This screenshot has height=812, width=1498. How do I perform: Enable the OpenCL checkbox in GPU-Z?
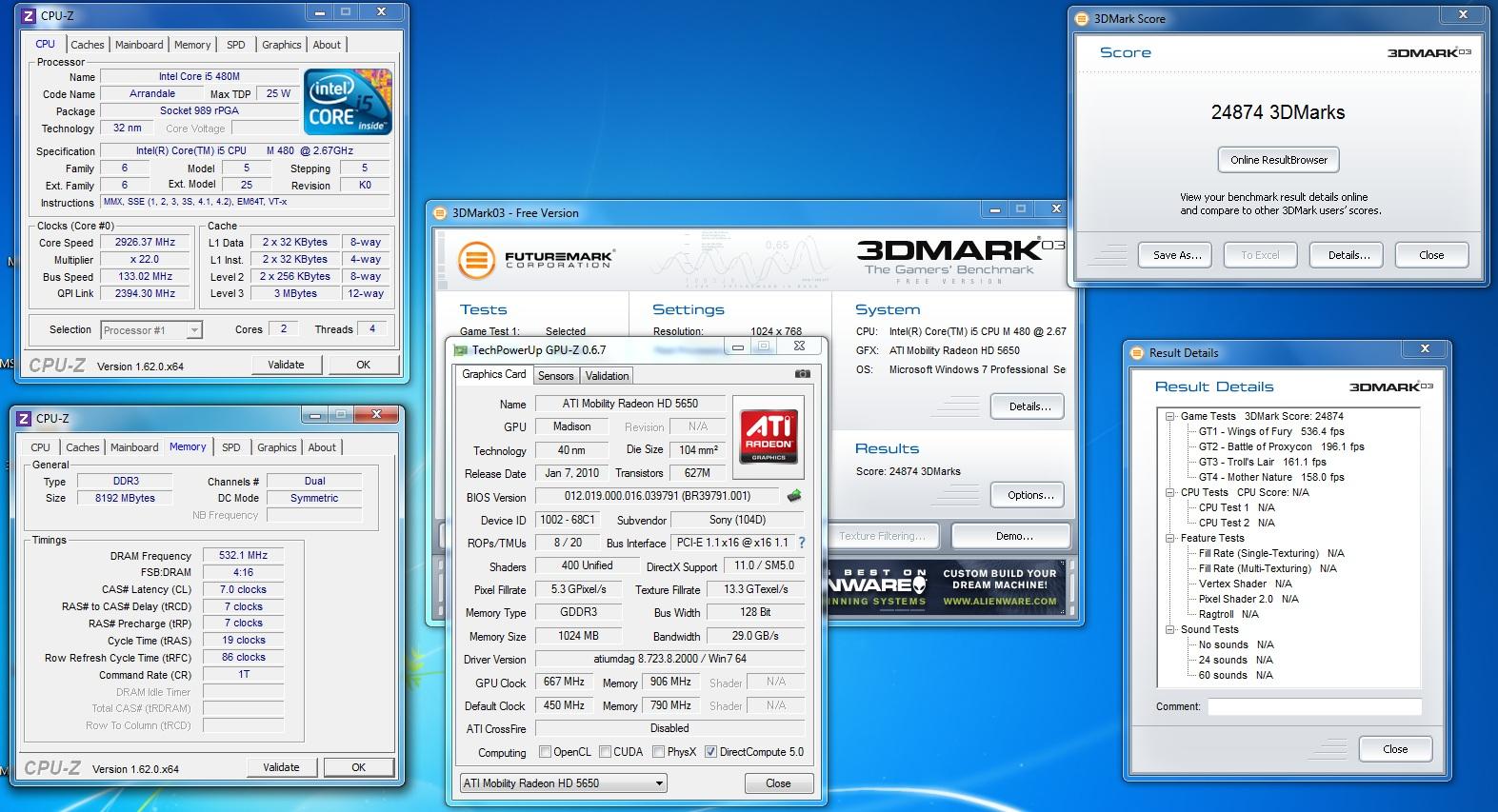click(546, 752)
